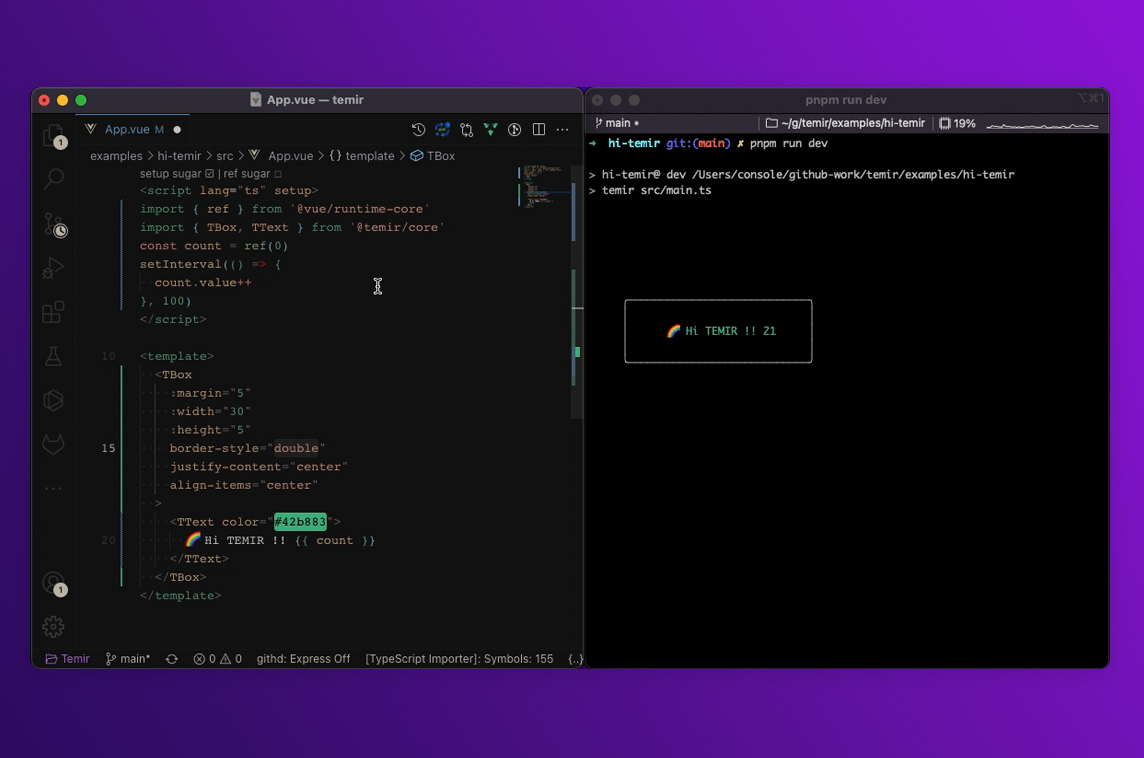Open the editor More Actions ellipsis menu
Image resolution: width=1144 pixels, height=758 pixels.
pyautogui.click(x=562, y=129)
